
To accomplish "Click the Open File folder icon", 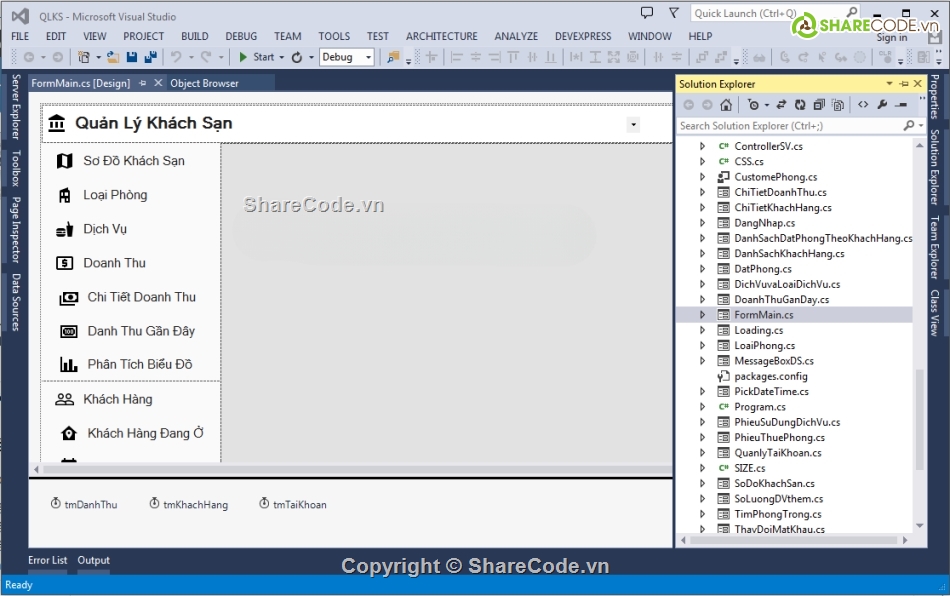I will (113, 57).
